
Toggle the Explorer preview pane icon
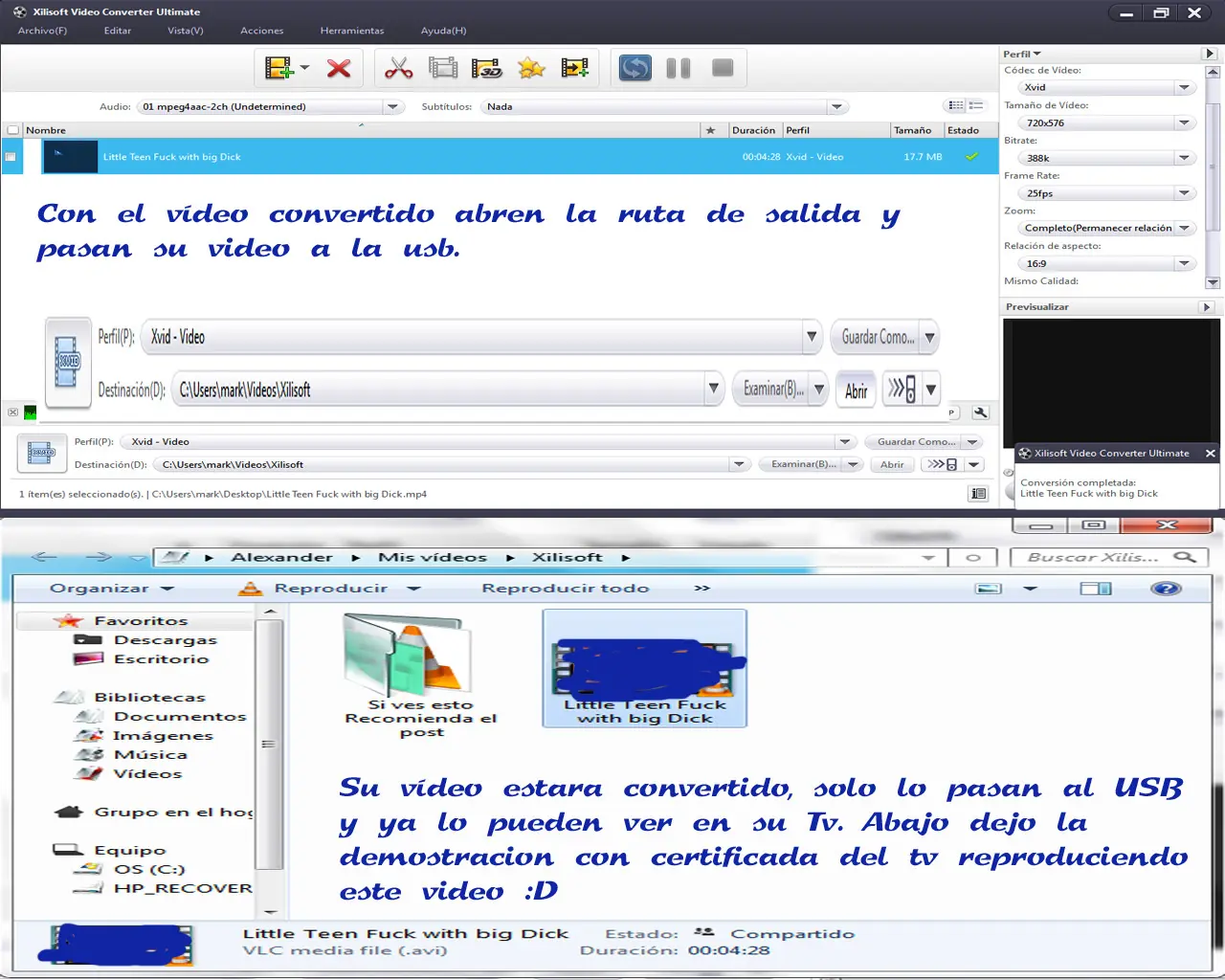(1095, 589)
